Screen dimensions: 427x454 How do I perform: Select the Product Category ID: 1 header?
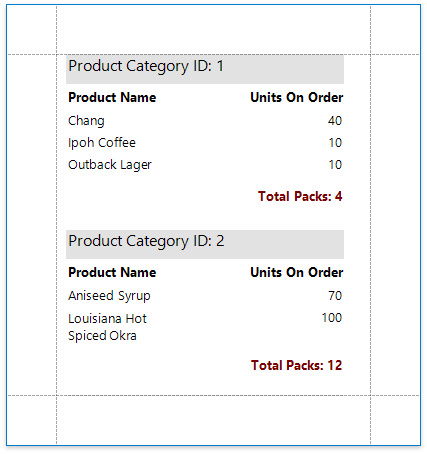(205, 69)
